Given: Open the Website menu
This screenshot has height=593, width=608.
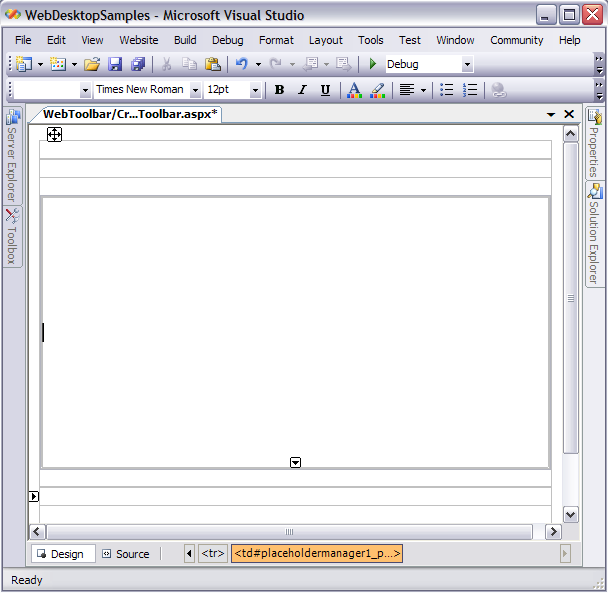Looking at the screenshot, I should 139,40.
